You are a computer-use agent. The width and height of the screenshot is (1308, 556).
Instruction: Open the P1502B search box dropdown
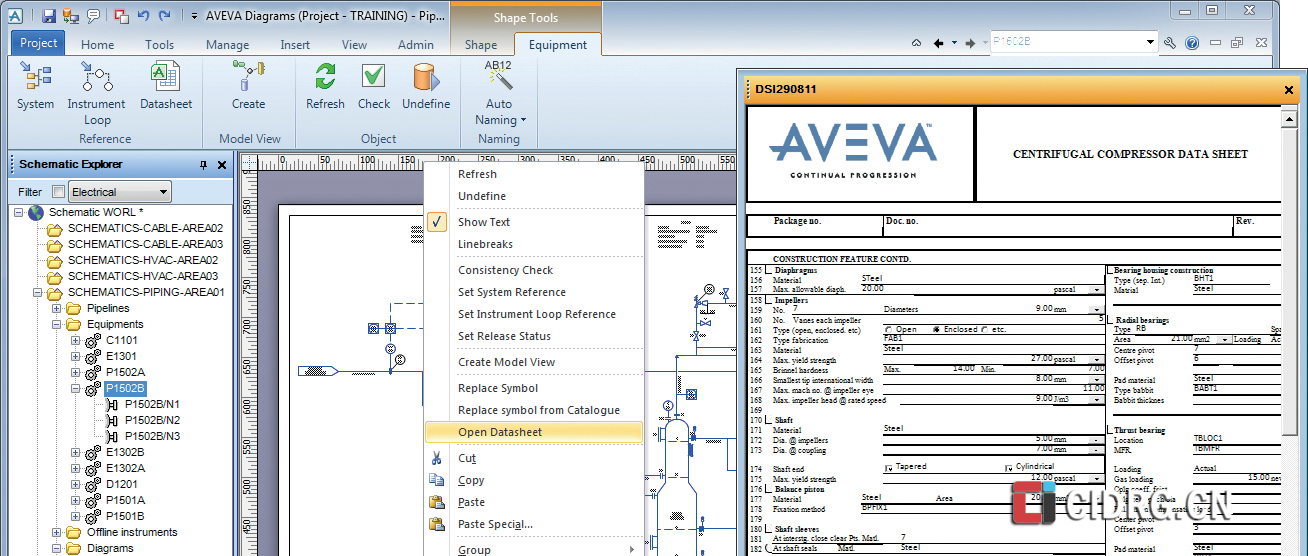coord(1150,43)
